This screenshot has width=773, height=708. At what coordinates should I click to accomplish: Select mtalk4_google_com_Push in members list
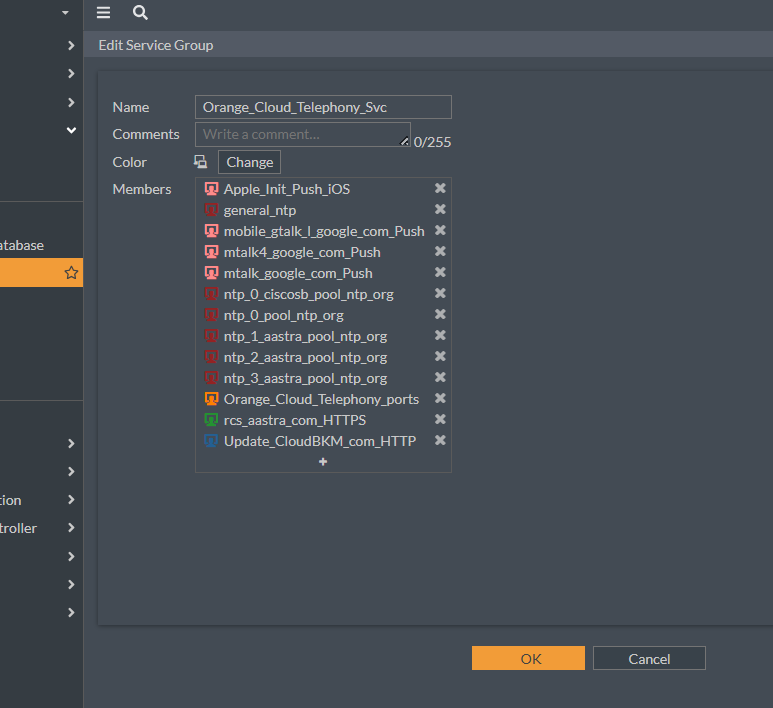coord(302,252)
